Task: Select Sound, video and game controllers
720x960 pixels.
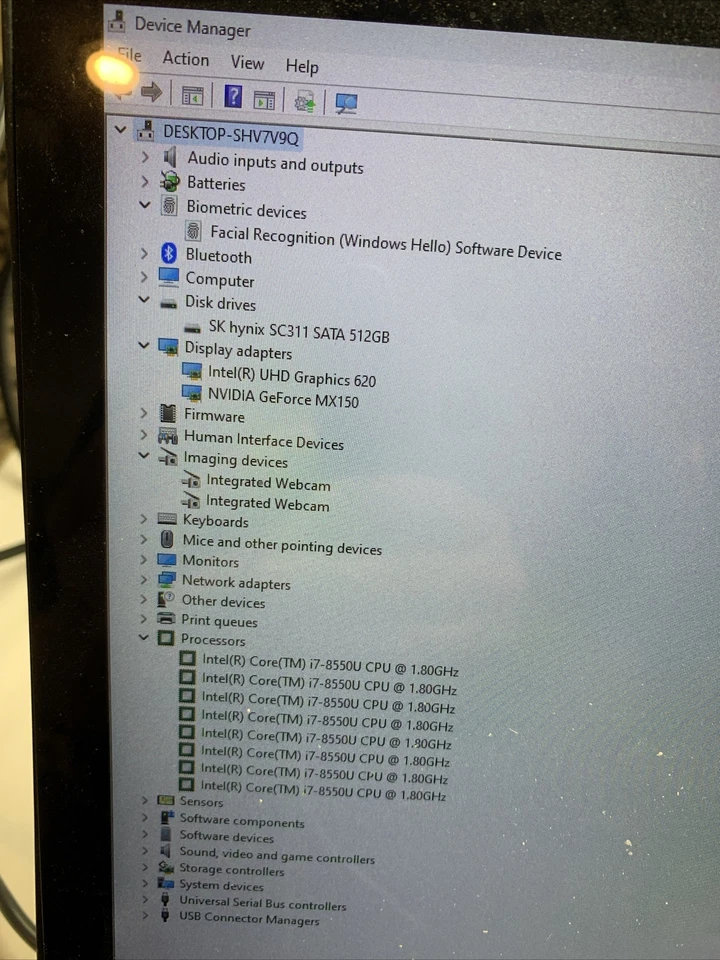Action: [277, 855]
